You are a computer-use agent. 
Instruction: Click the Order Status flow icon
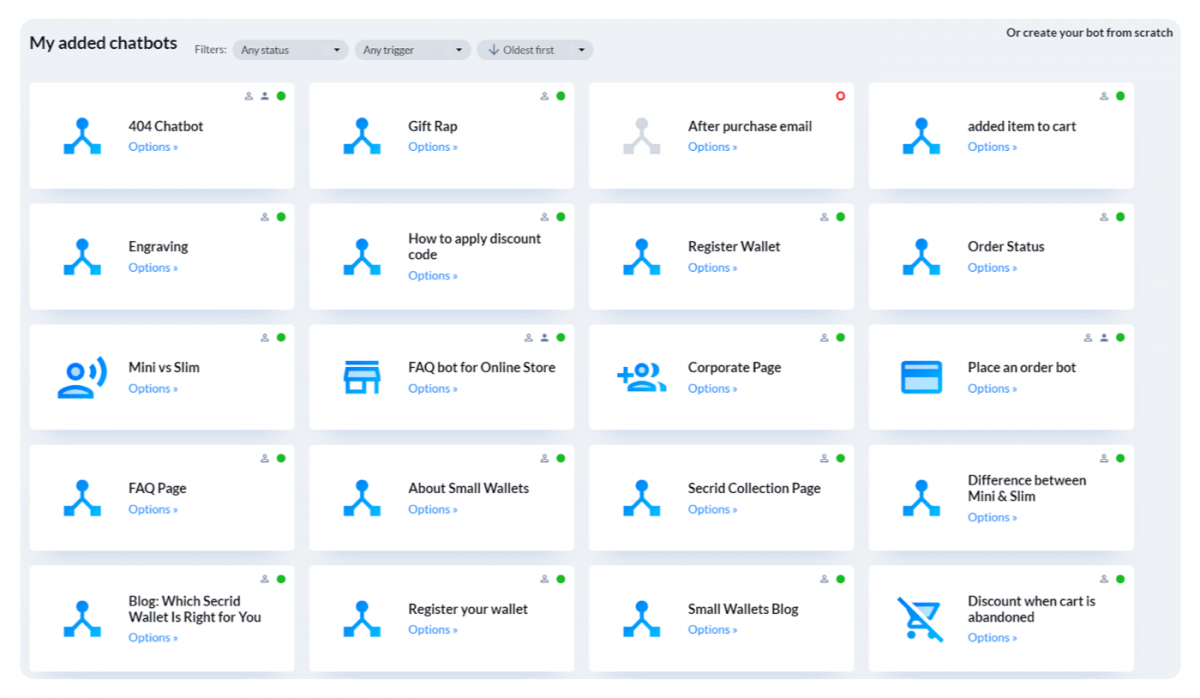point(921,257)
